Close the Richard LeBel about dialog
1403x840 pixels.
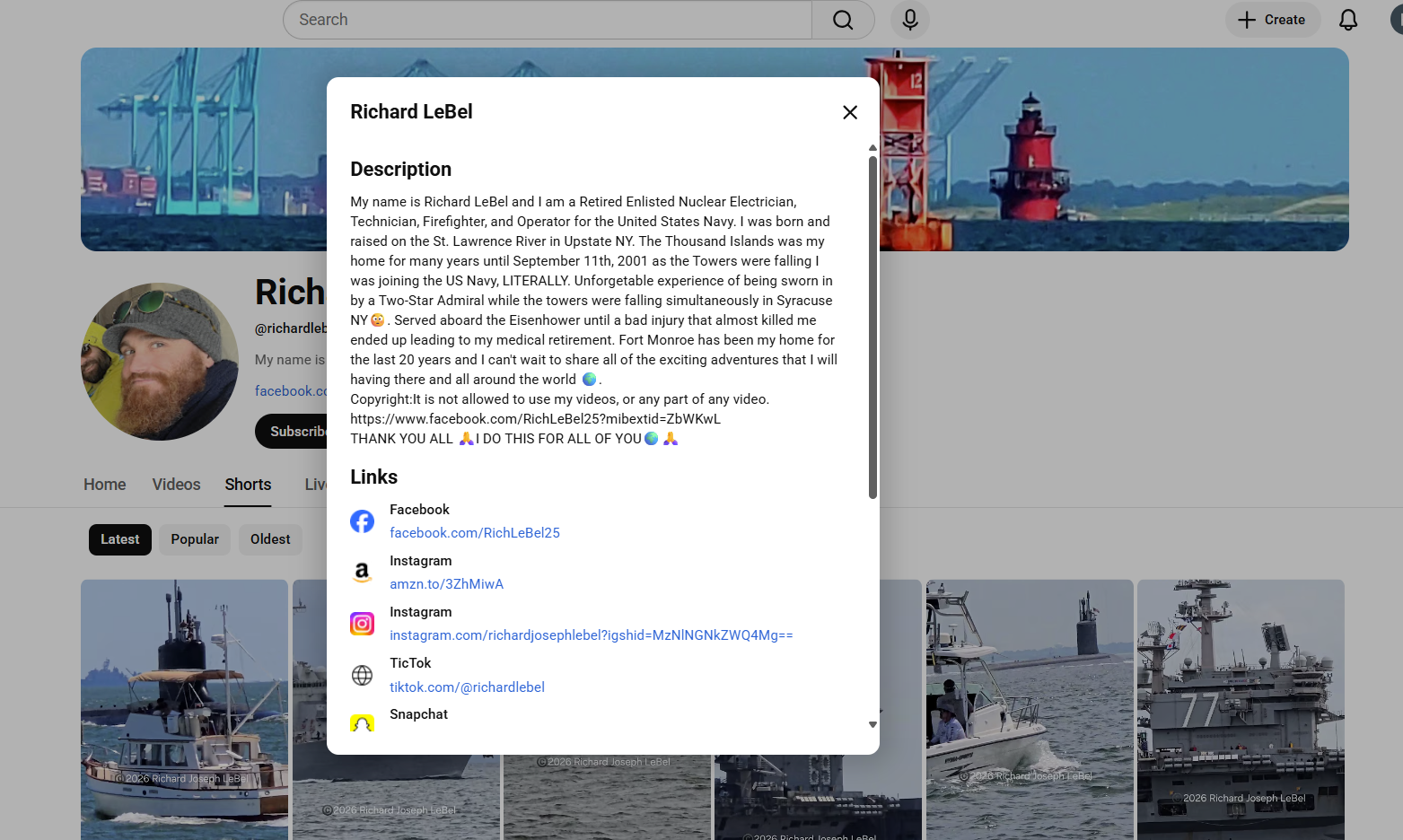[849, 112]
